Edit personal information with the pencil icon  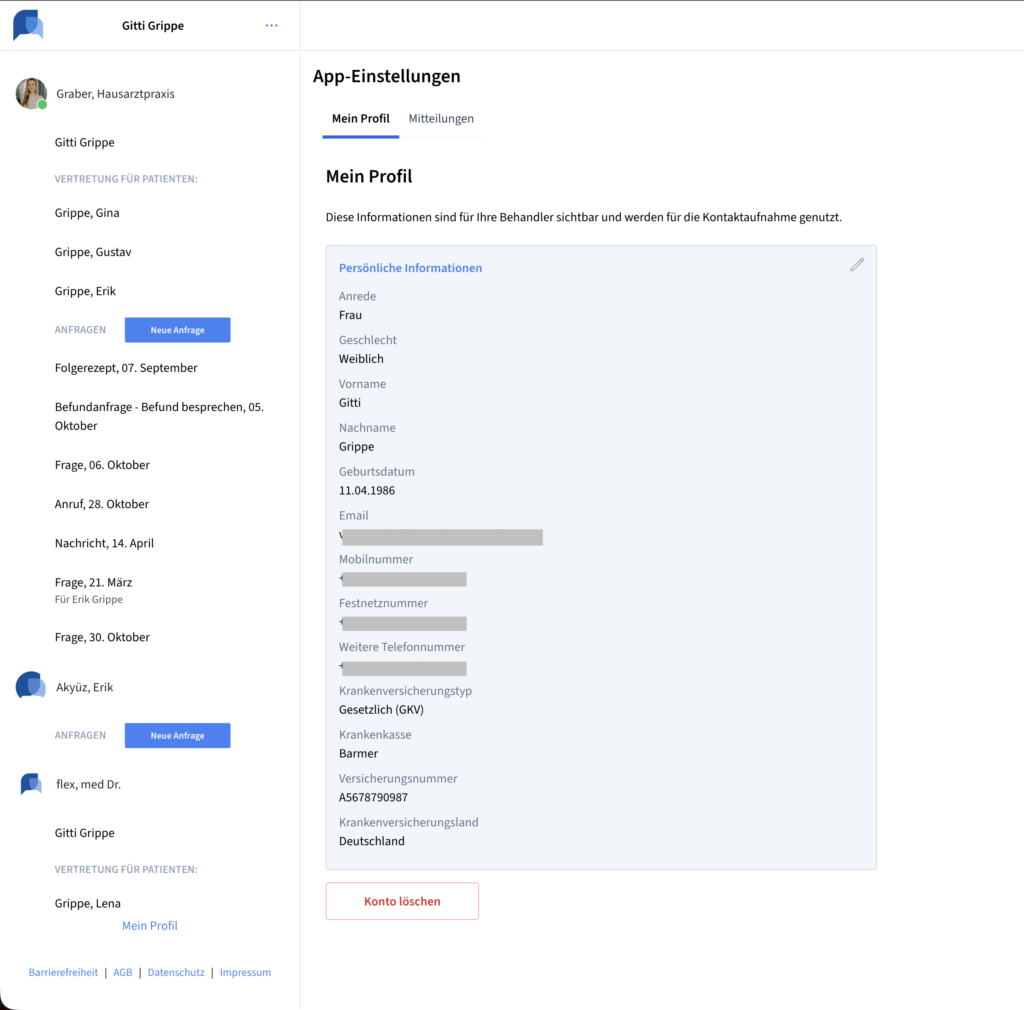coord(857,264)
